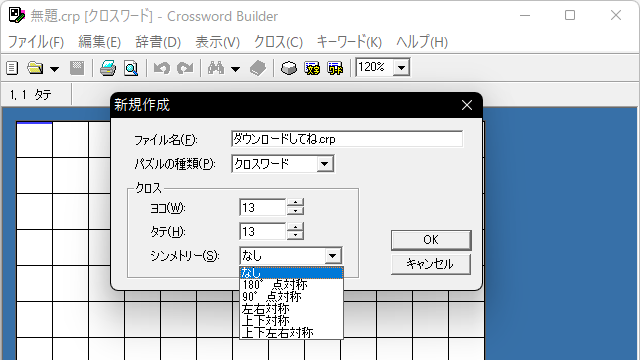Click the ファイル名 text field

click(347, 139)
